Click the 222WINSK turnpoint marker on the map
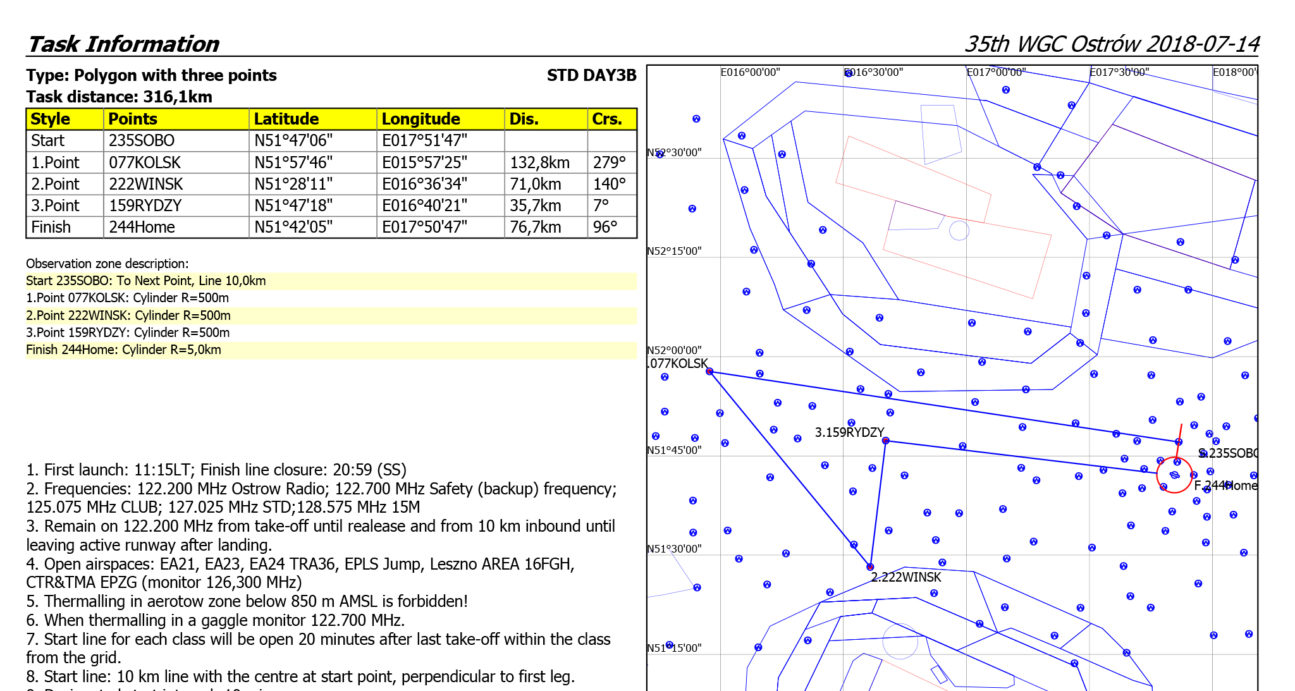This screenshot has width=1295, height=691. (870, 567)
